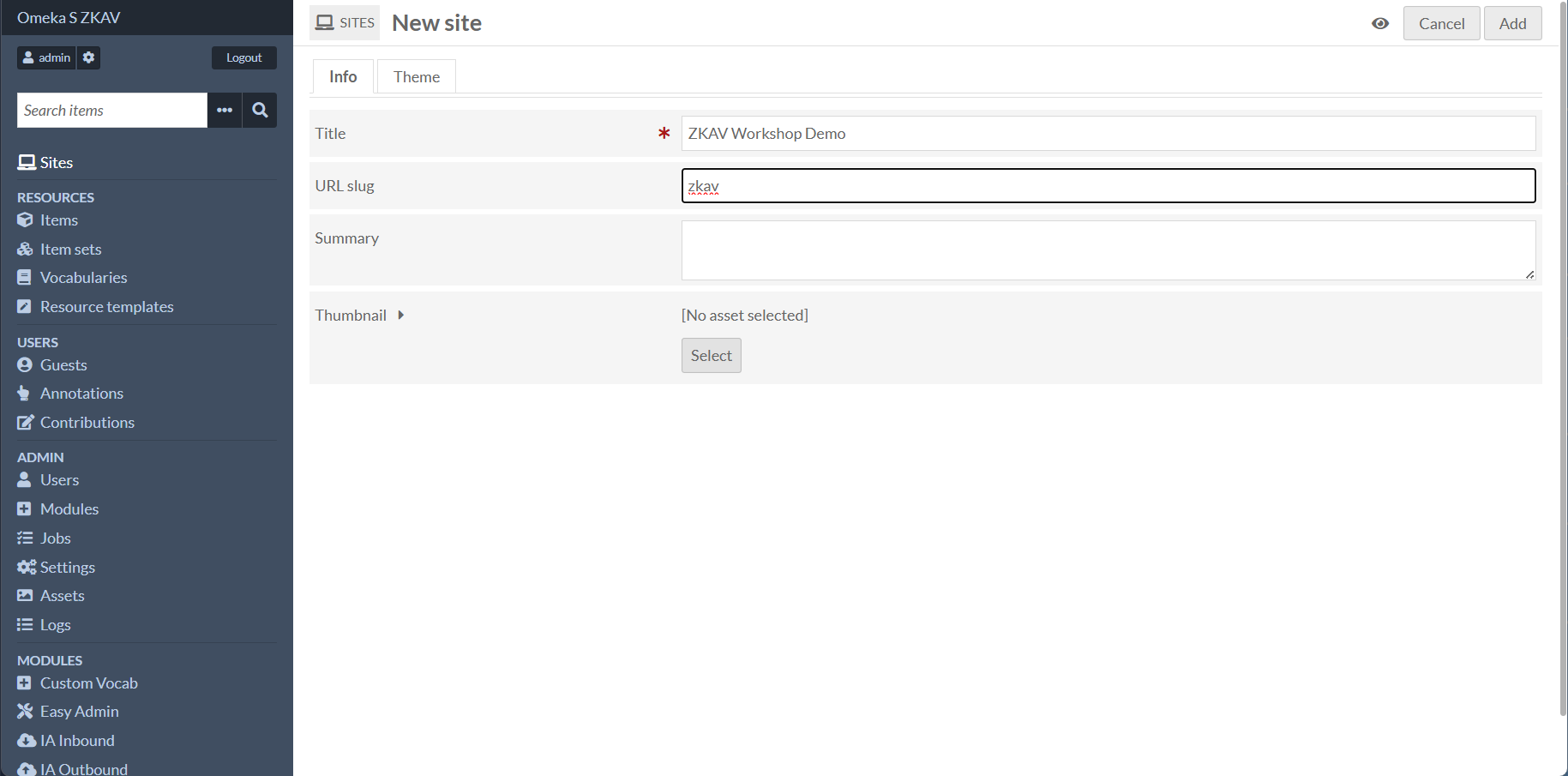The width and height of the screenshot is (1568, 776).
Task: Click the Resource templates pencil icon
Action: tap(24, 307)
